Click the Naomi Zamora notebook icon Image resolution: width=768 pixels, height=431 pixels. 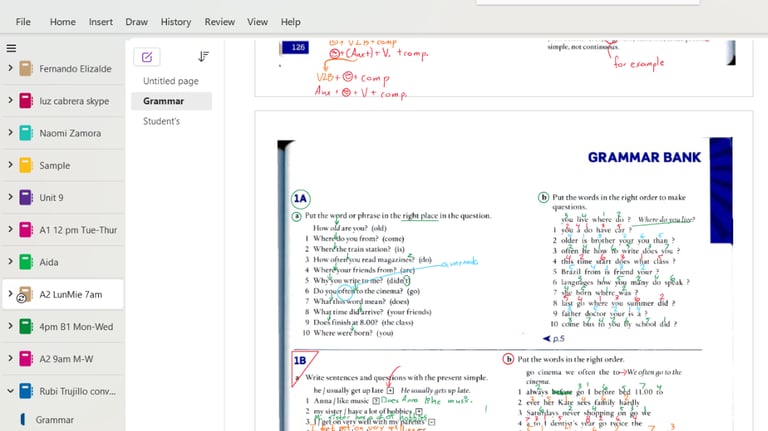26,133
